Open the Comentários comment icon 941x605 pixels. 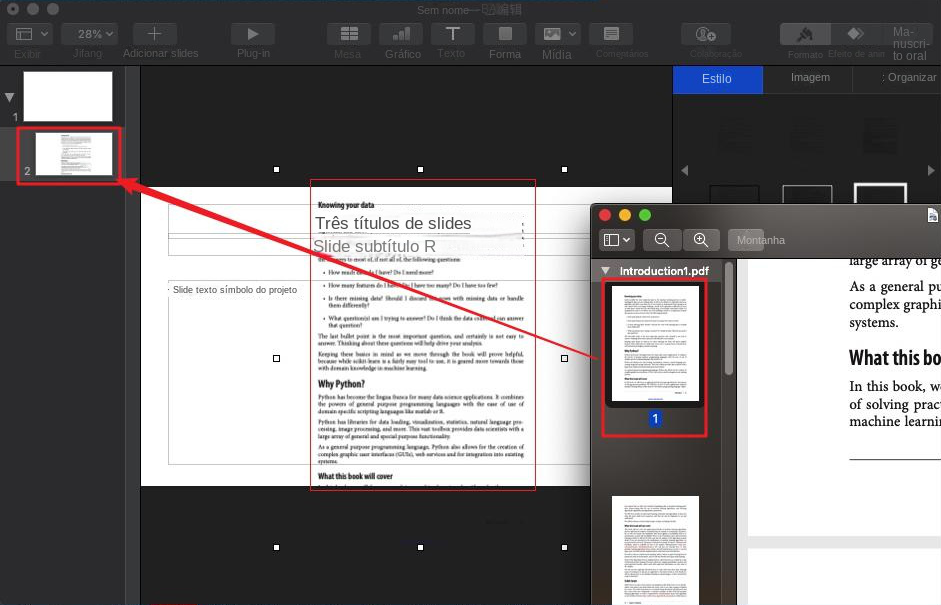click(611, 34)
